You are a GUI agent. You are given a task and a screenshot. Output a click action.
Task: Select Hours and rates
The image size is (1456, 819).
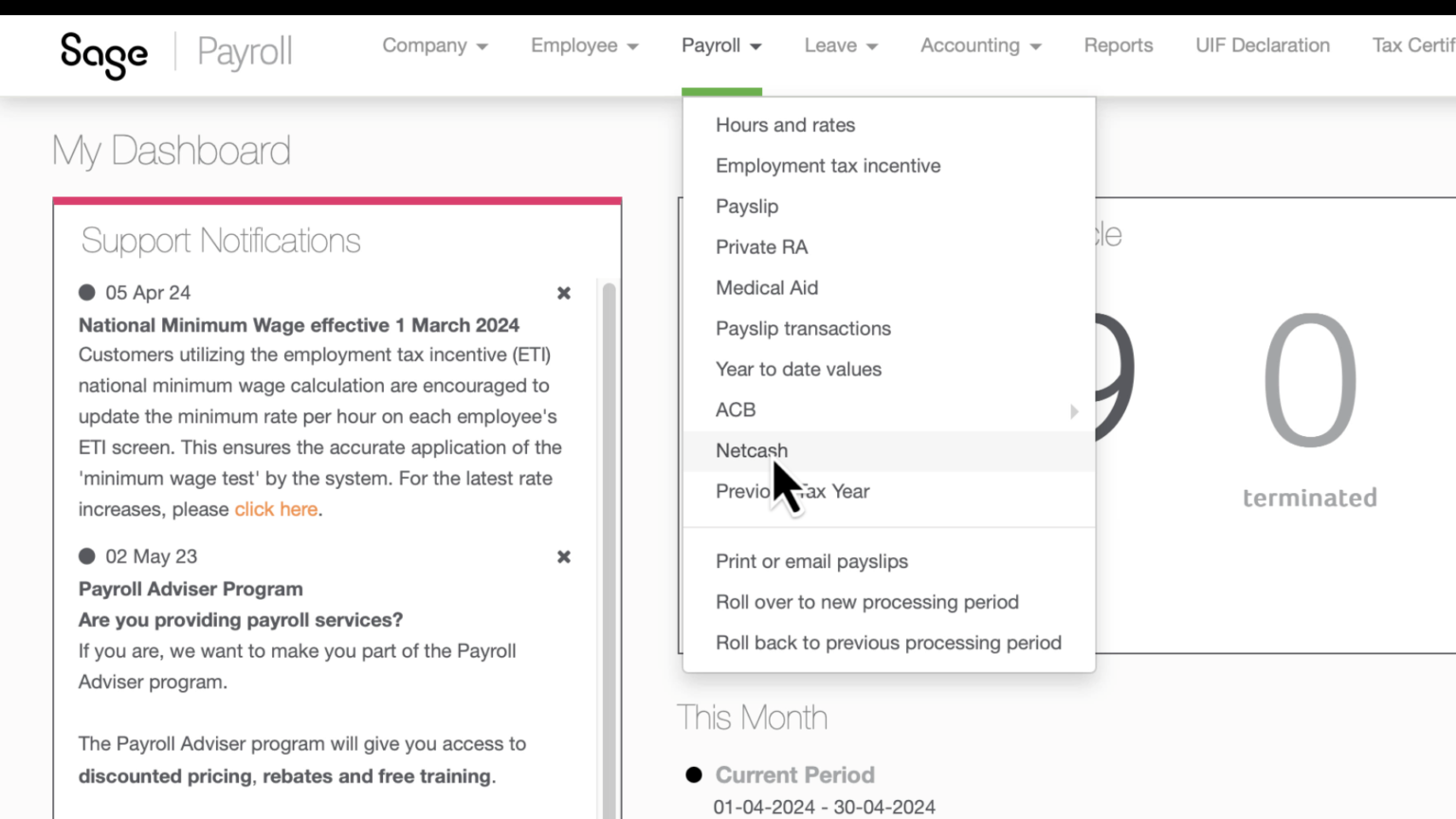785,124
